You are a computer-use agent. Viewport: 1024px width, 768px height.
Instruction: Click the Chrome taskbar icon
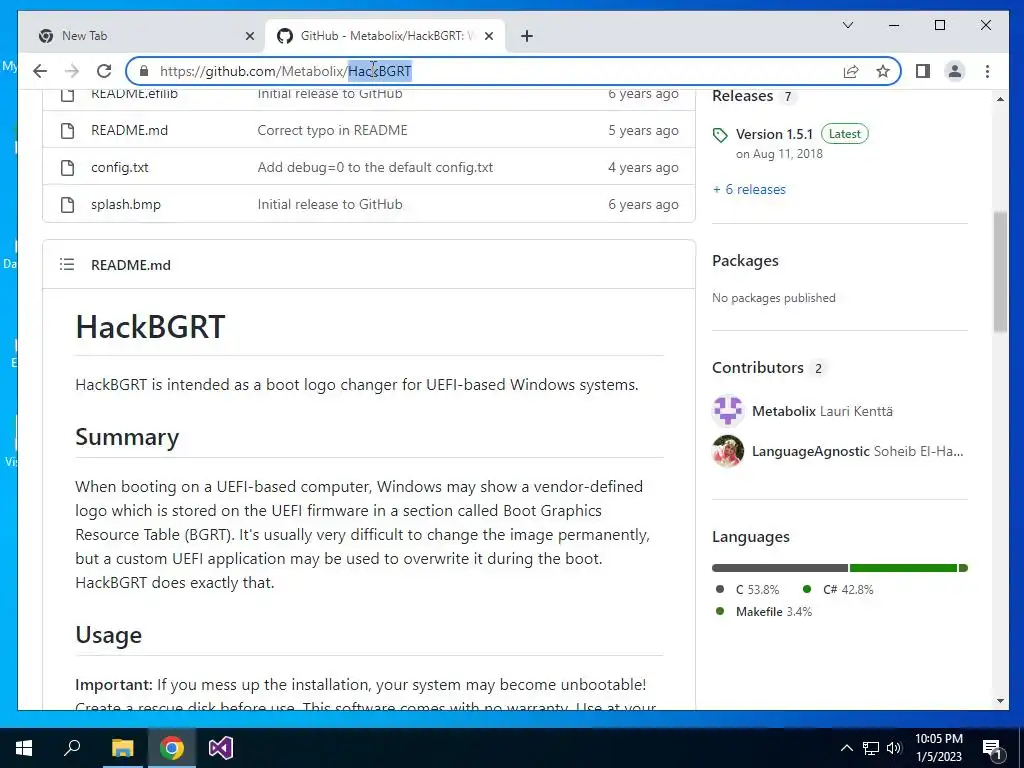pos(172,748)
